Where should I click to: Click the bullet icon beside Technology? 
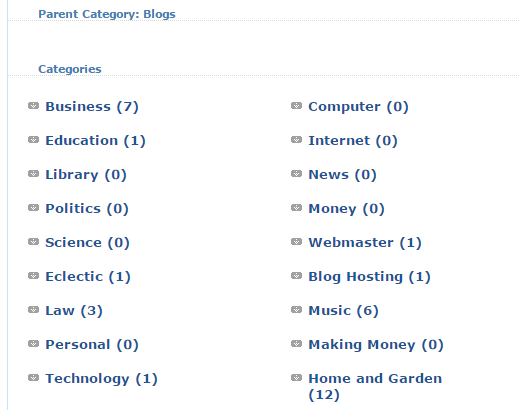pyautogui.click(x=33, y=378)
